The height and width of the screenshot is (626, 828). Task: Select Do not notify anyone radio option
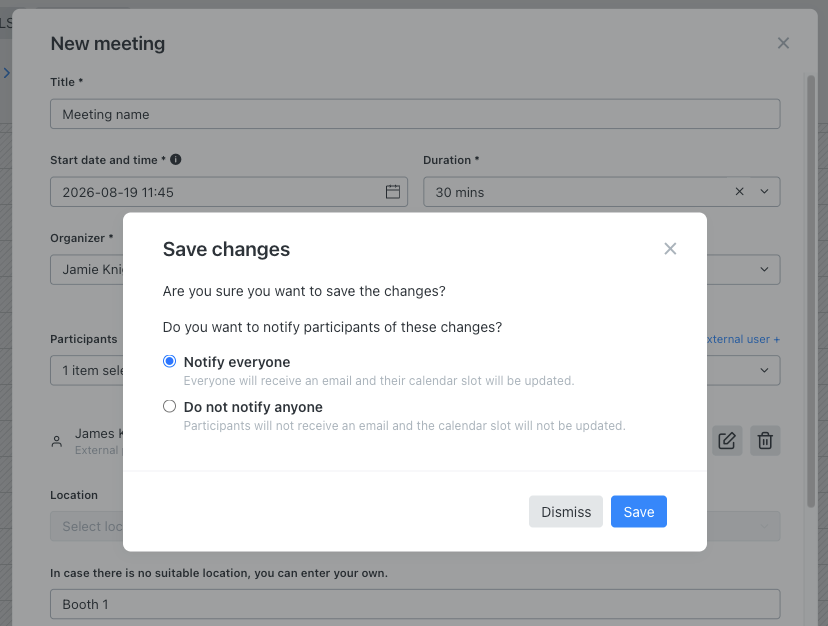pos(170,406)
